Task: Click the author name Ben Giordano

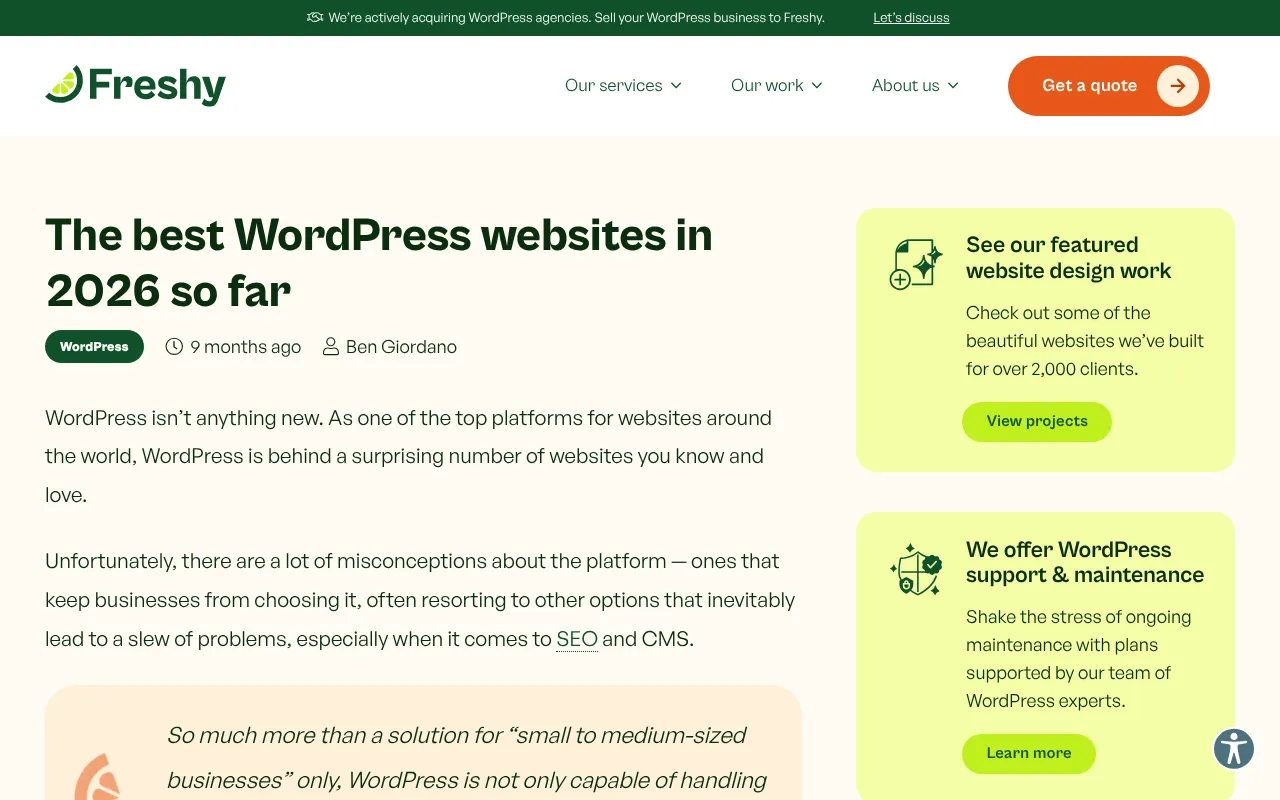Action: 401,347
